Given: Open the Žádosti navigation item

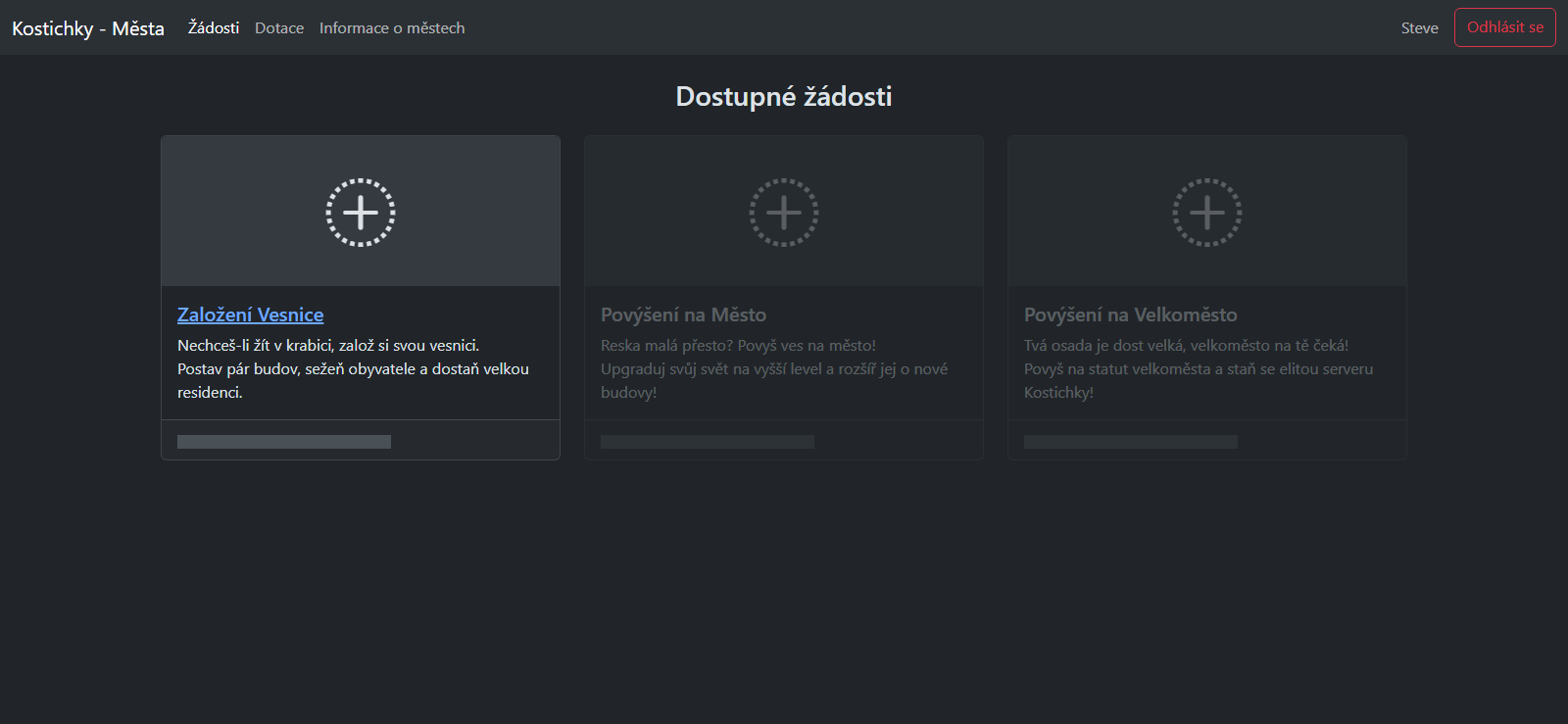Looking at the screenshot, I should (214, 27).
